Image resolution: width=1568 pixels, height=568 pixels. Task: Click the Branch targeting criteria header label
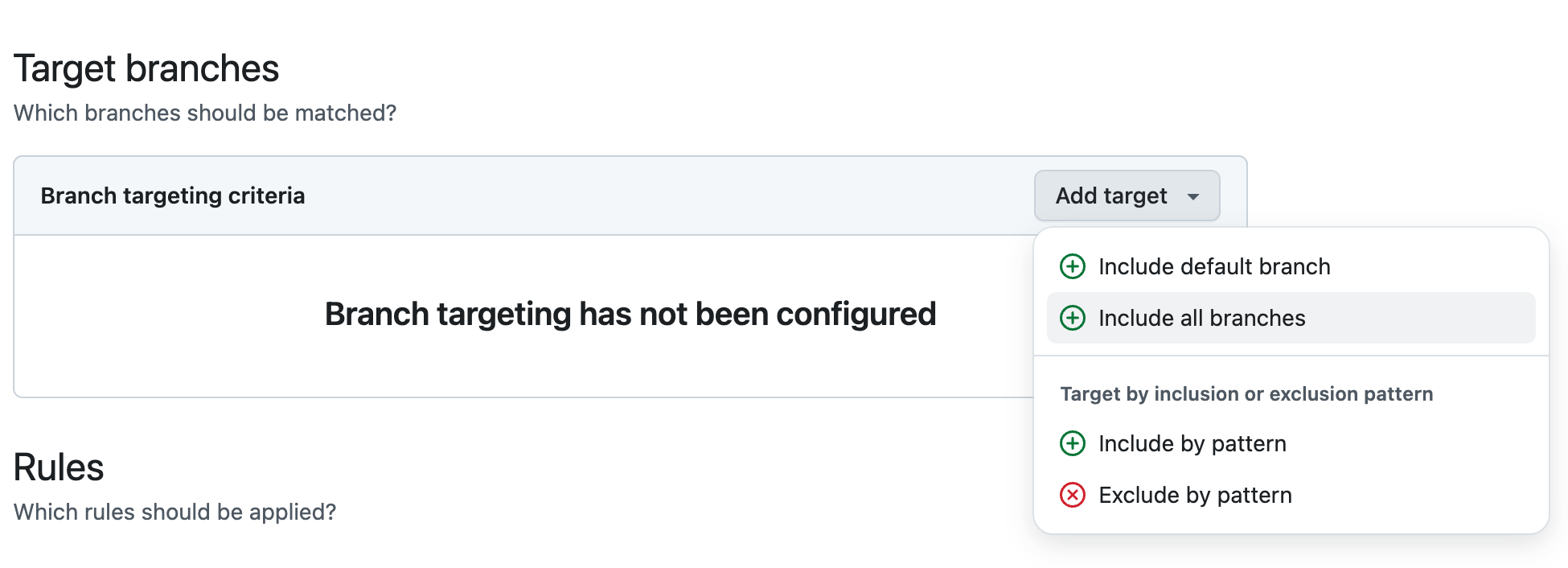coord(173,196)
